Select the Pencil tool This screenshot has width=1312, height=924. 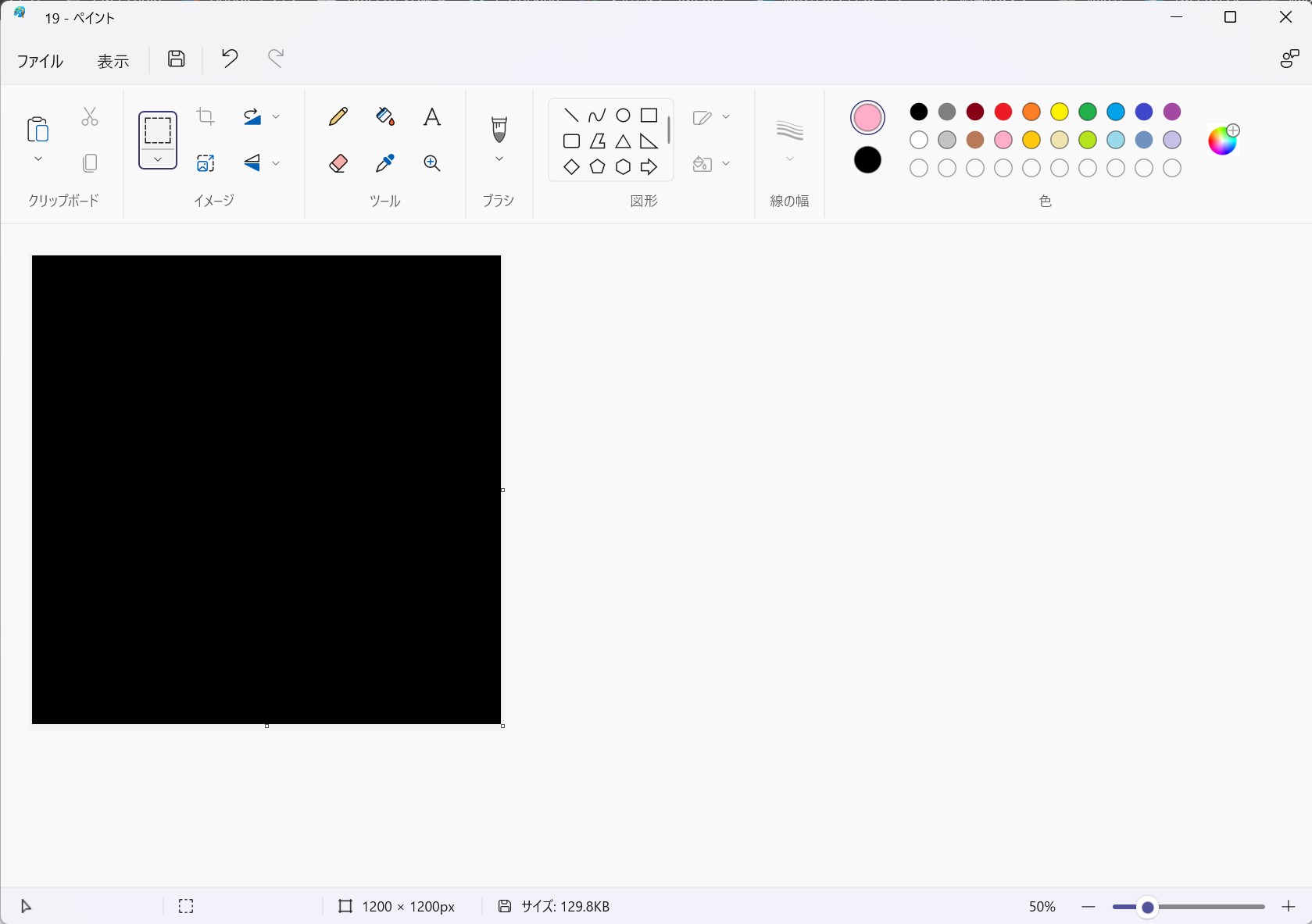pos(338,116)
